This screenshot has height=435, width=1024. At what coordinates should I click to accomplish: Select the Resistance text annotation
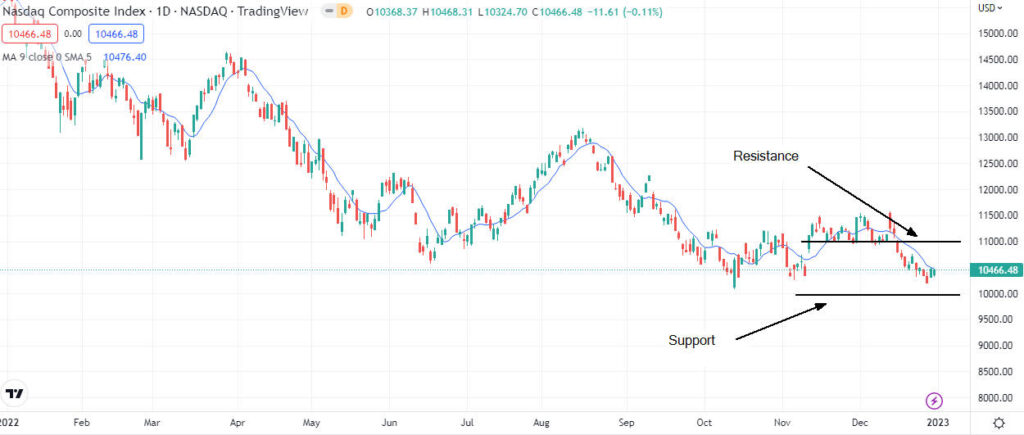point(765,156)
